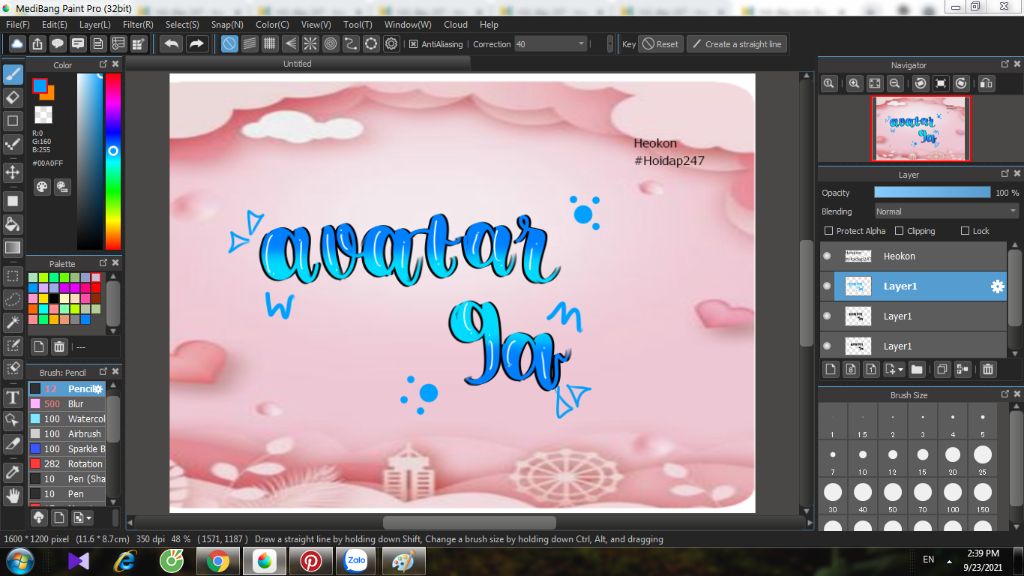Show hidden system tray icons
The width and height of the screenshot is (1024, 576).
click(949, 560)
